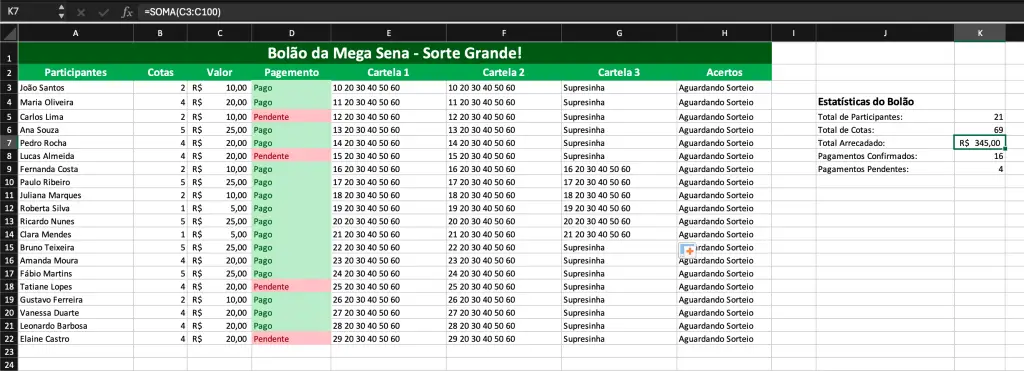Click Cartela 2 cell '21 20 30 40 50 60'
This screenshot has width=1024, height=371.
(x=504, y=234)
